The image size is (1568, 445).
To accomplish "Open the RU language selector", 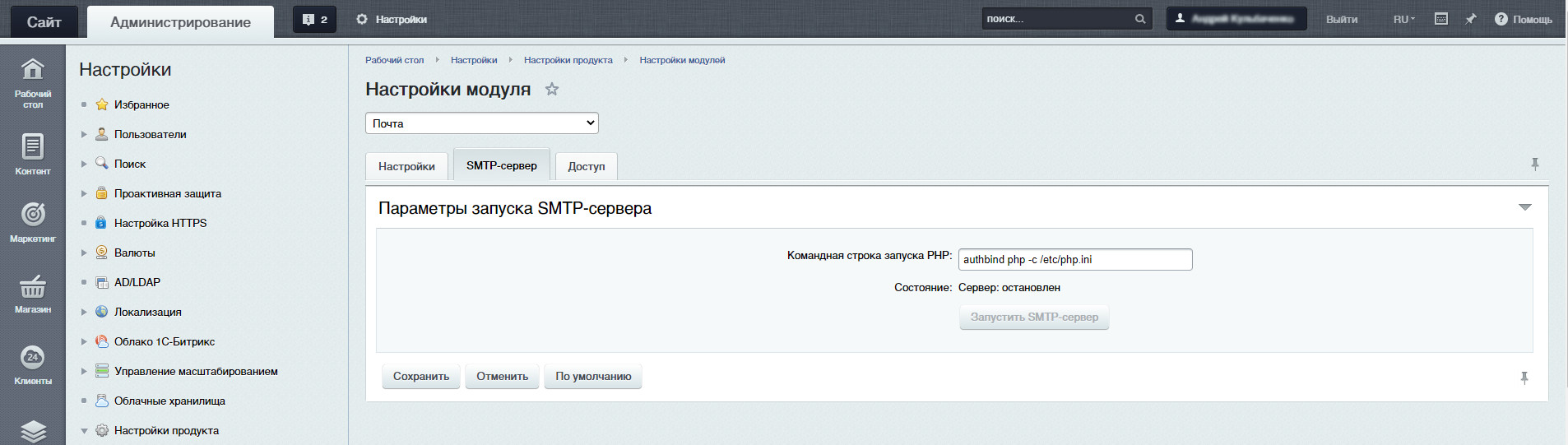I will point(1404,19).
